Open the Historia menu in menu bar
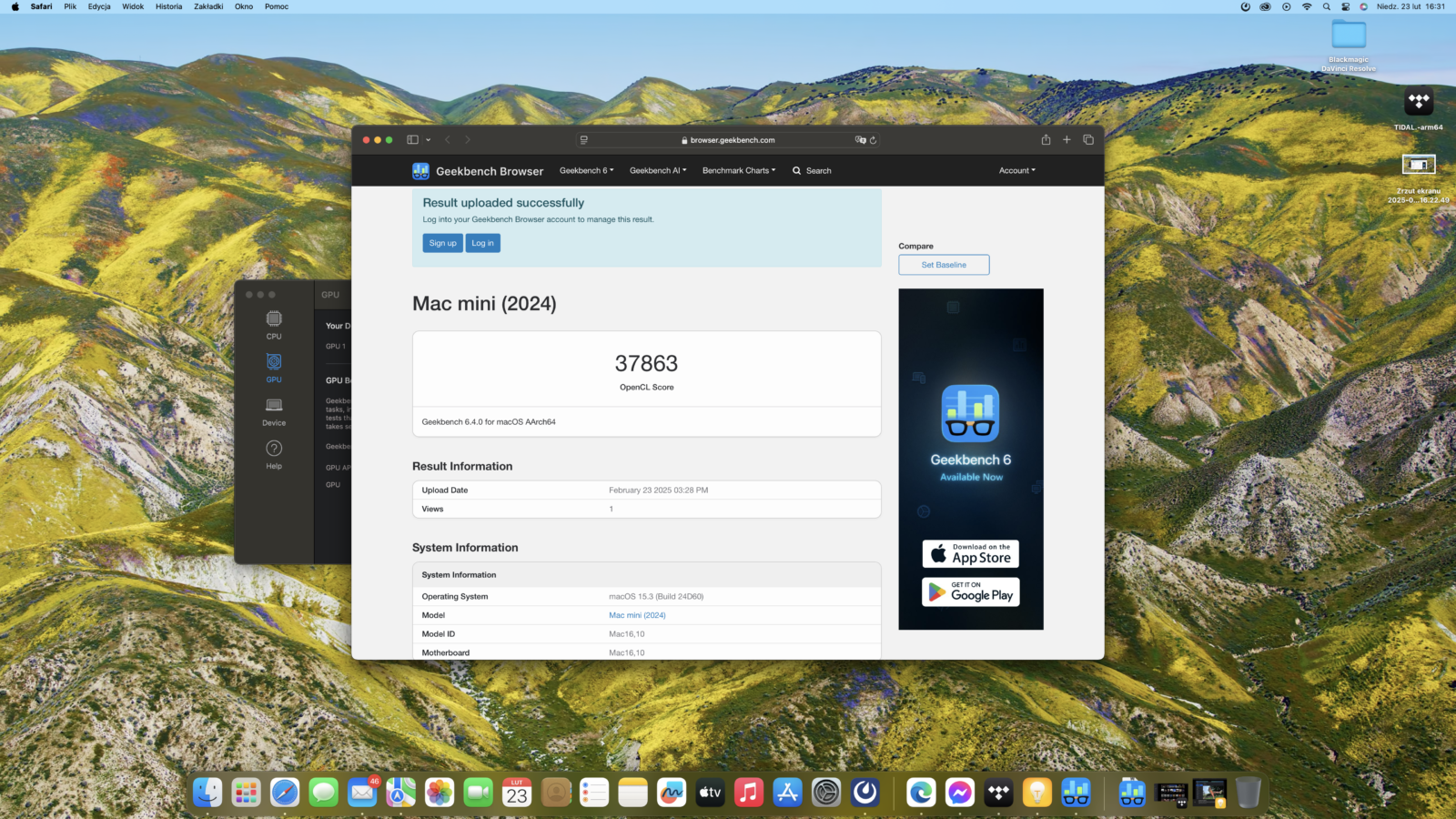The width and height of the screenshot is (1456, 819). point(168,6)
